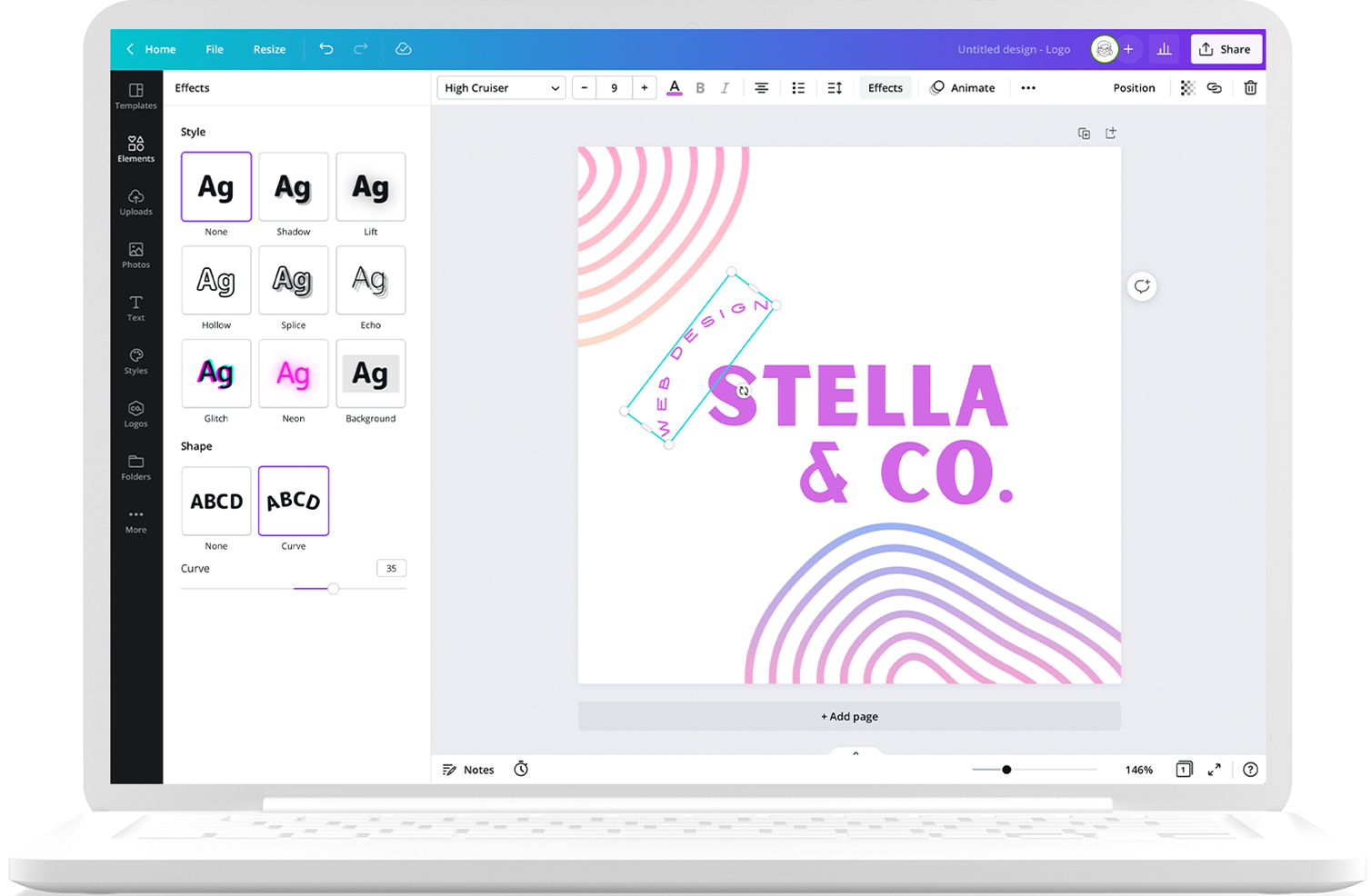Open the Styles panel
Image resolution: width=1371 pixels, height=896 pixels.
click(x=135, y=360)
